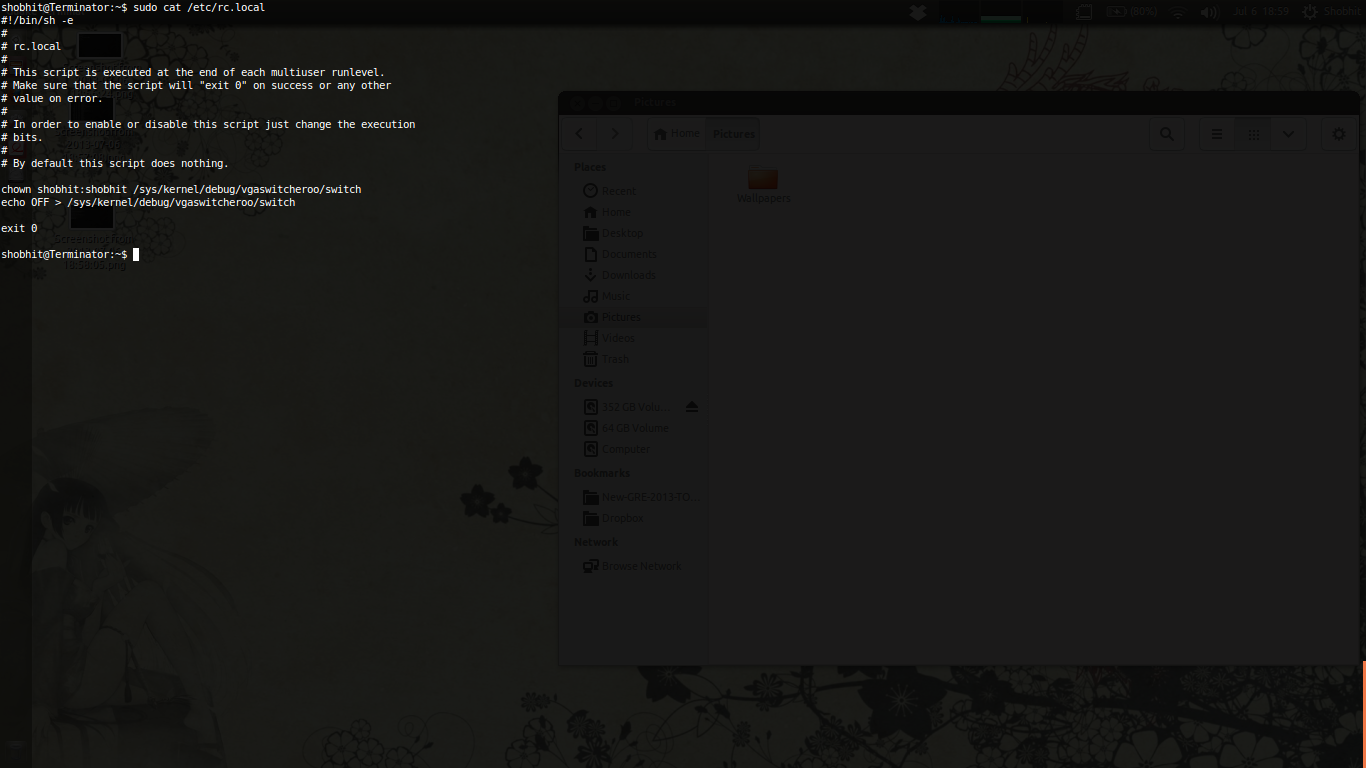
Task: Switch to the Home path segment
Action: pos(676,133)
